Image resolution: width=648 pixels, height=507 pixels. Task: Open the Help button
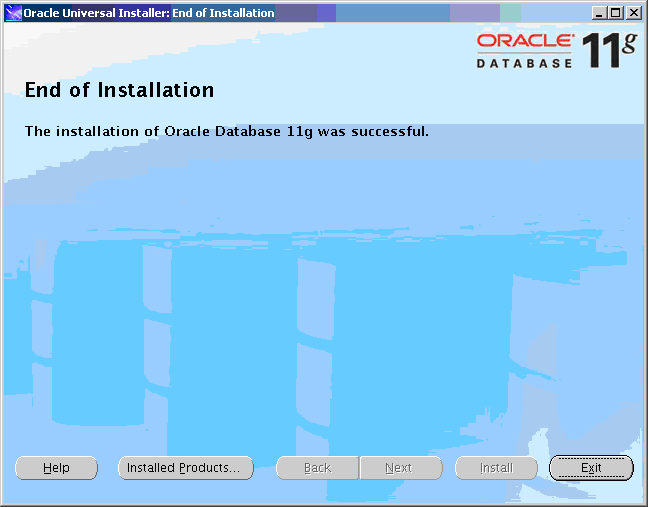[x=57, y=468]
